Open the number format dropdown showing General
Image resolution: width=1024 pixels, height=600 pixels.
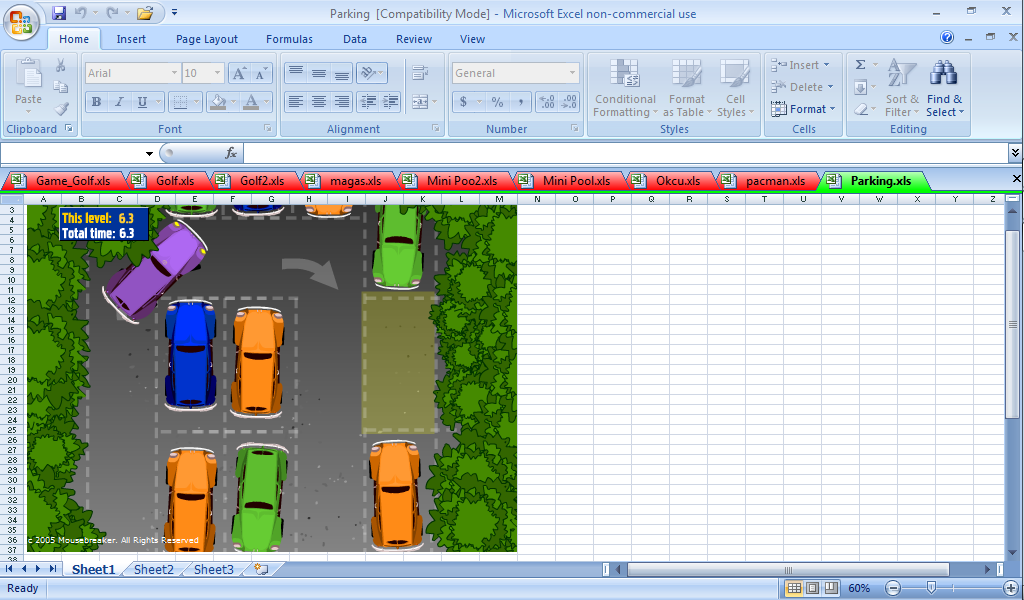tap(572, 73)
